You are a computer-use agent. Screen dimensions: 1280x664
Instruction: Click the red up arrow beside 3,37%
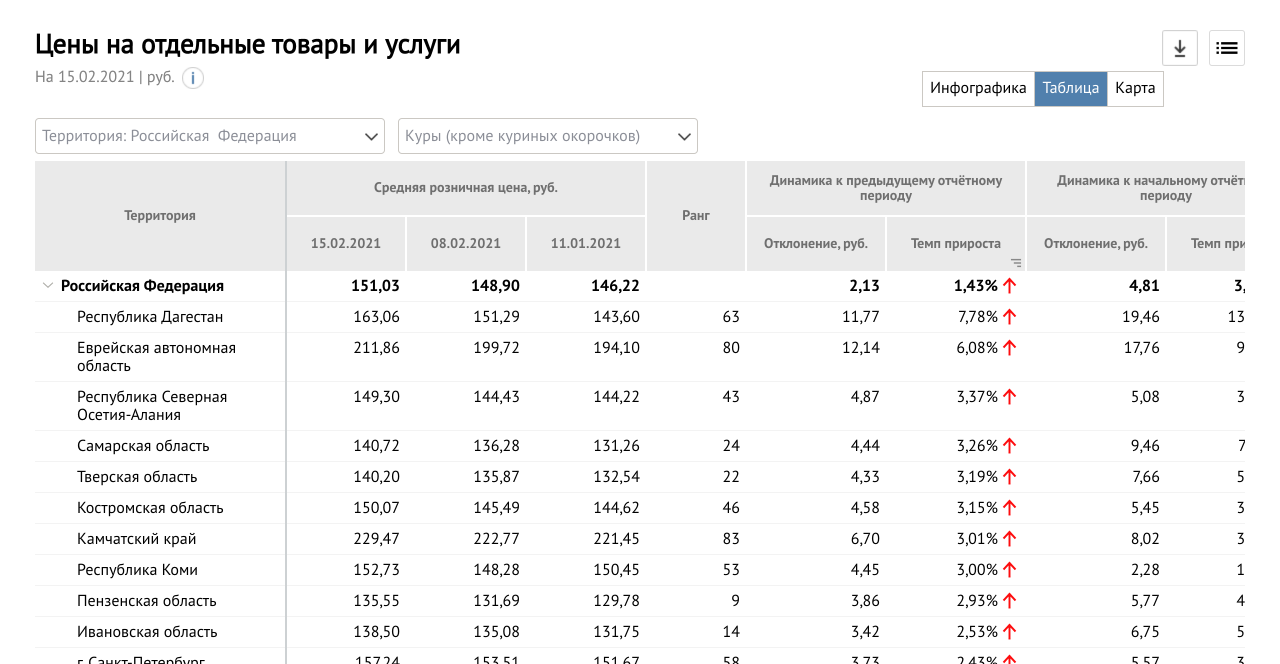pyautogui.click(x=1009, y=397)
